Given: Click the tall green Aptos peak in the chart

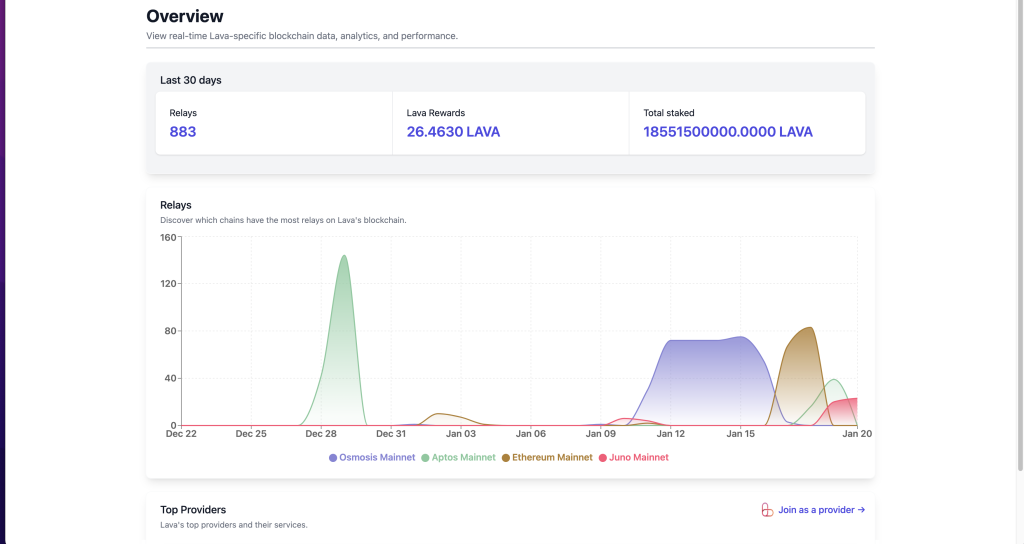Looking at the screenshot, I should (x=344, y=300).
